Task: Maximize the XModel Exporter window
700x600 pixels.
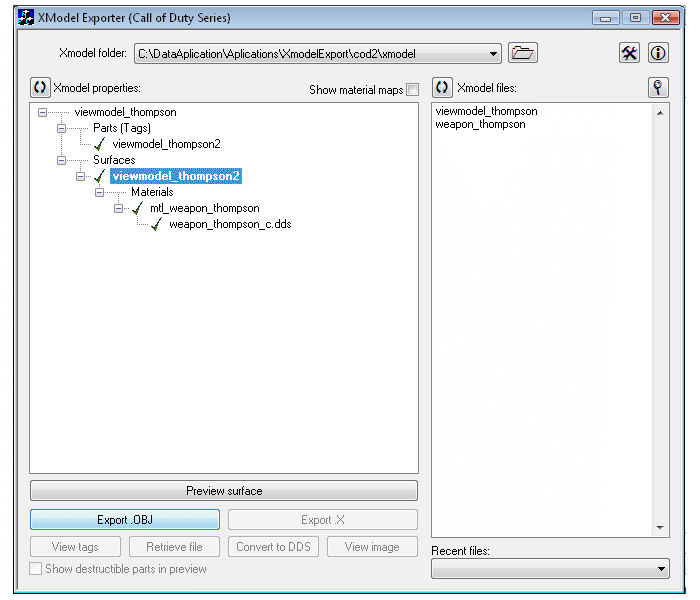Action: coord(635,18)
